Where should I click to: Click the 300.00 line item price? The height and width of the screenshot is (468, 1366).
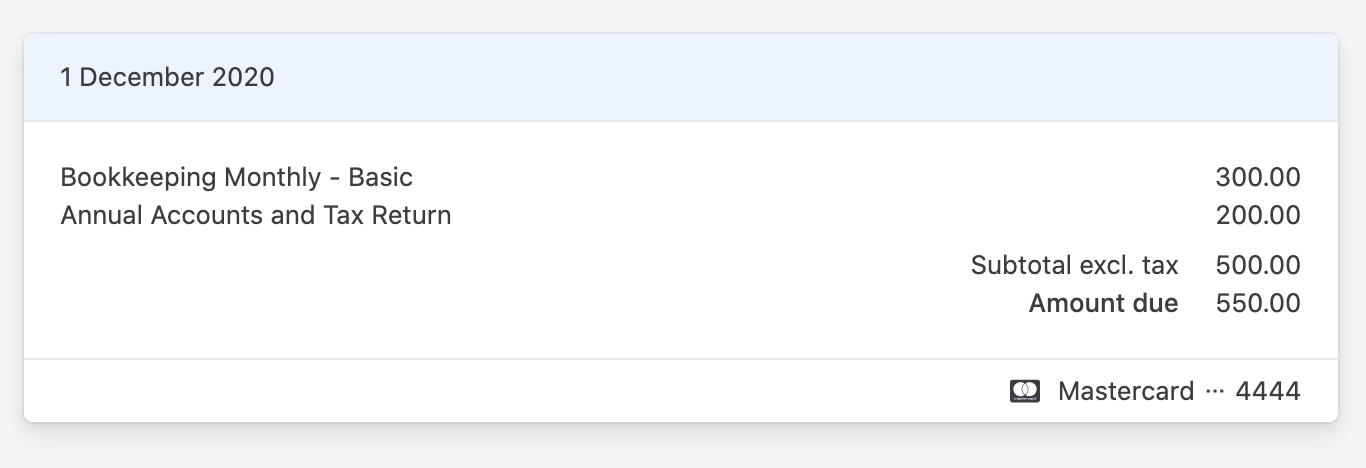coord(1258,178)
